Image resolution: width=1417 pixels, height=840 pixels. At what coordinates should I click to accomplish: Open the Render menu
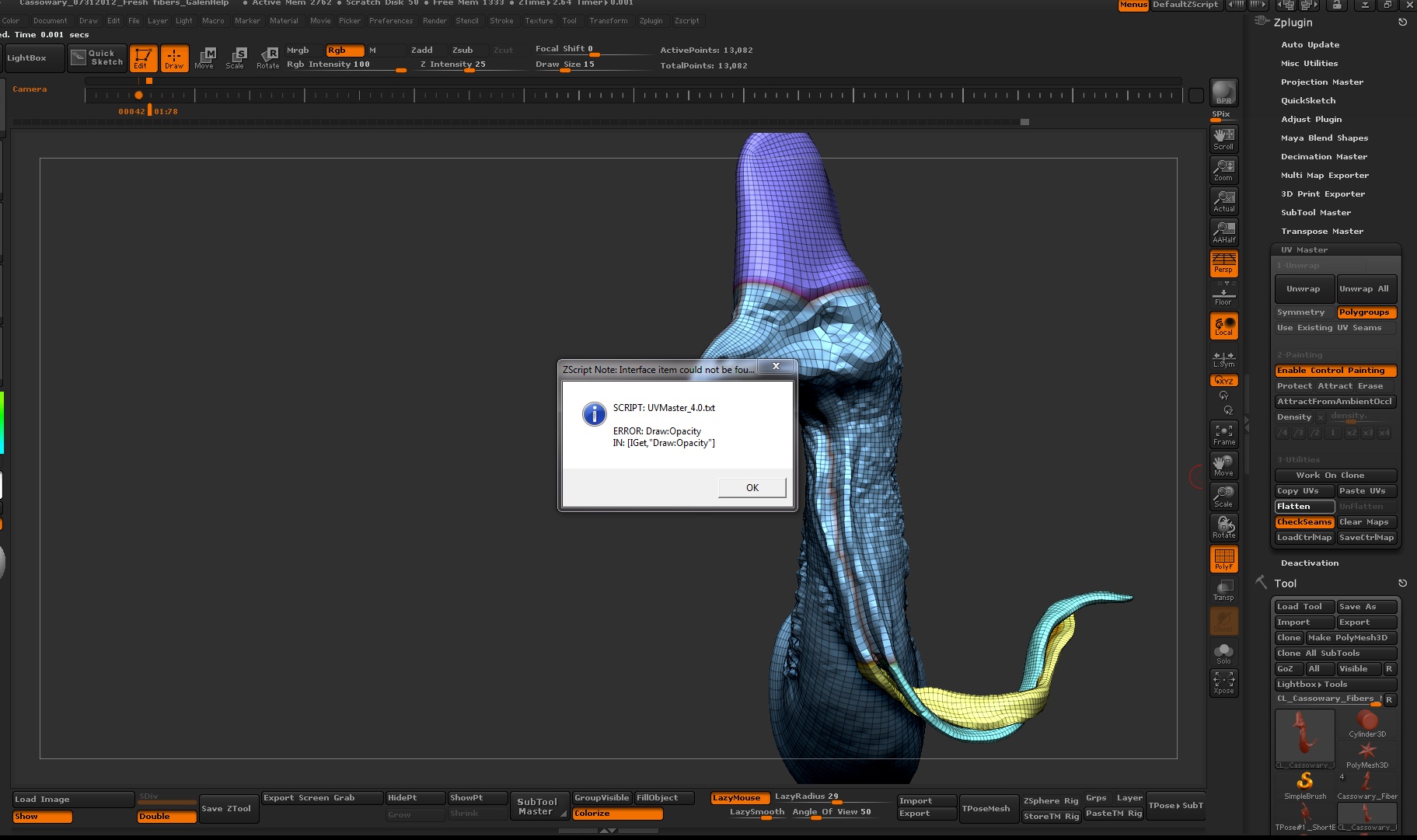pyautogui.click(x=435, y=21)
